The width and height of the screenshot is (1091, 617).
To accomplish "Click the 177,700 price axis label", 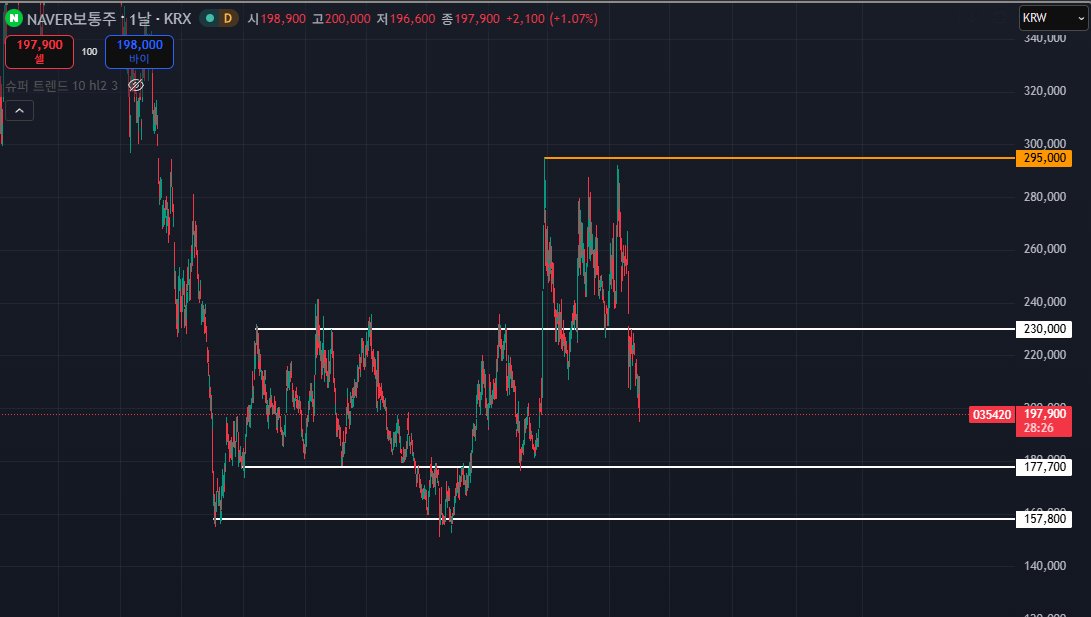I will click(1044, 467).
